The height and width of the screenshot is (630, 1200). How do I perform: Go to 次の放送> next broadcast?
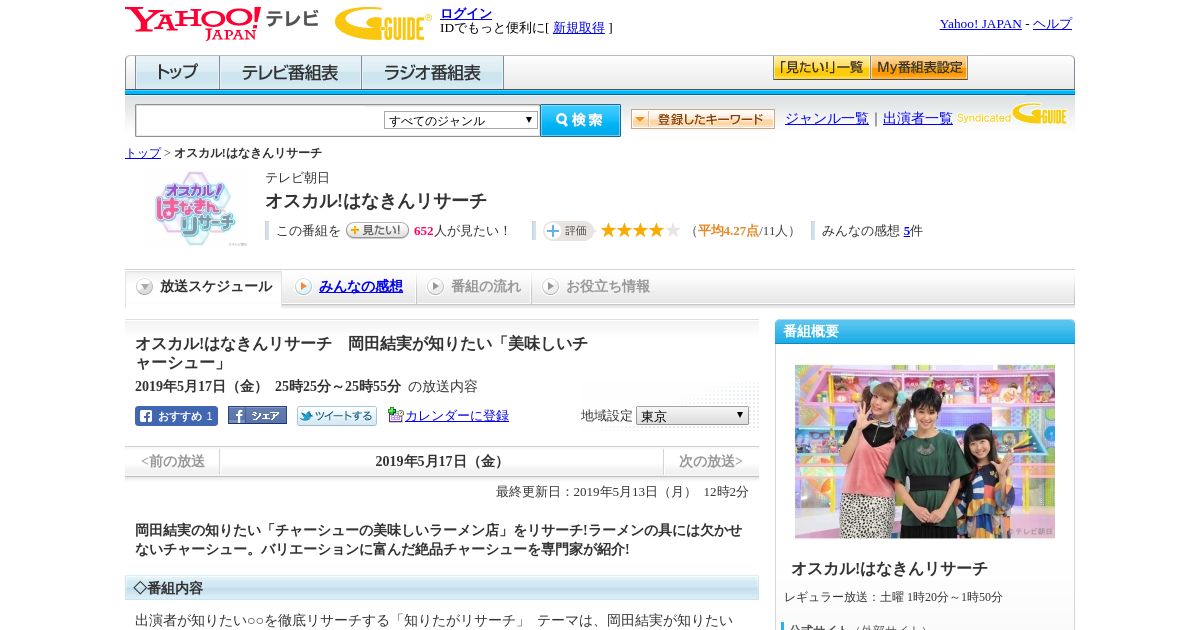711,462
